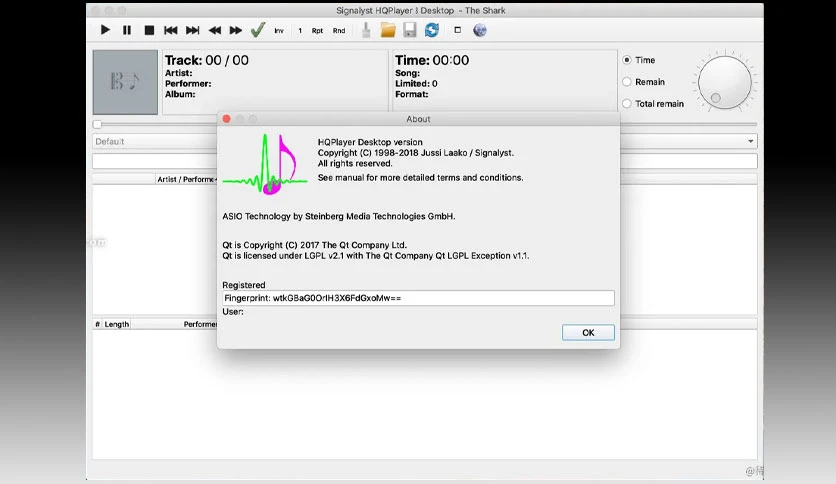
Task: Click the 'Track: 00 / 00' display
Action: (x=207, y=60)
